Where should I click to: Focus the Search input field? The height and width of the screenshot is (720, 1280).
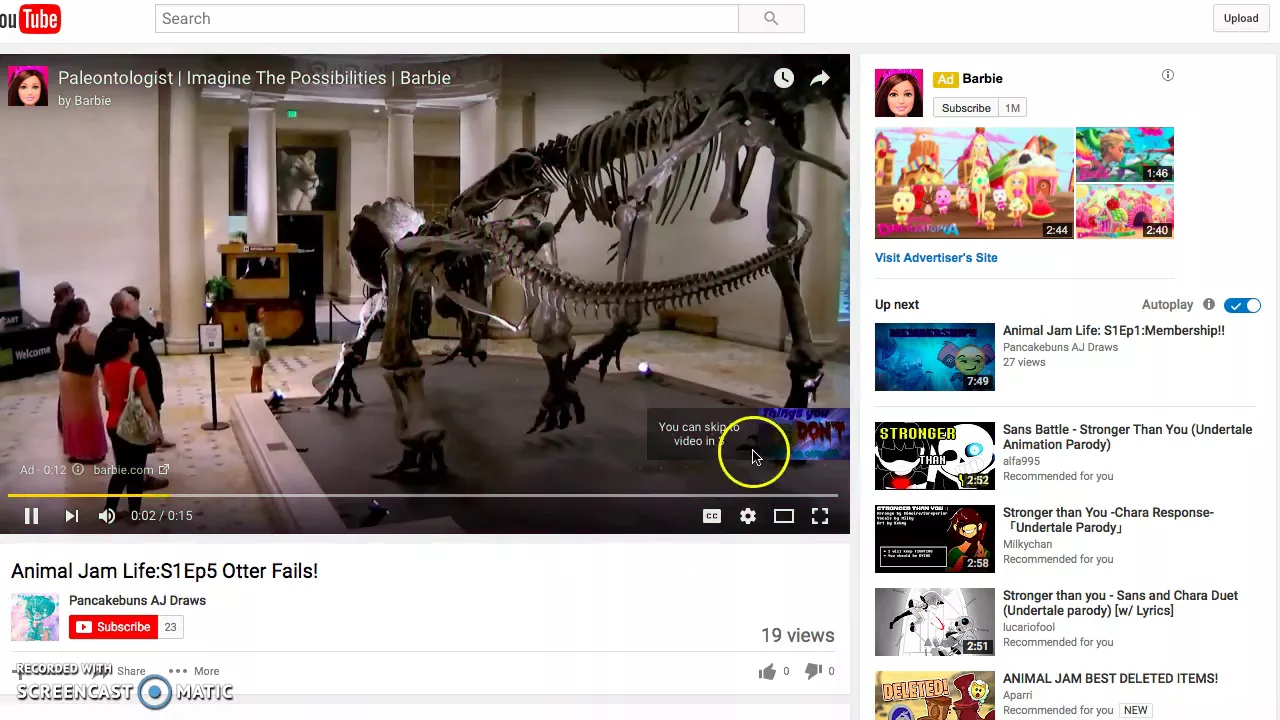point(446,18)
